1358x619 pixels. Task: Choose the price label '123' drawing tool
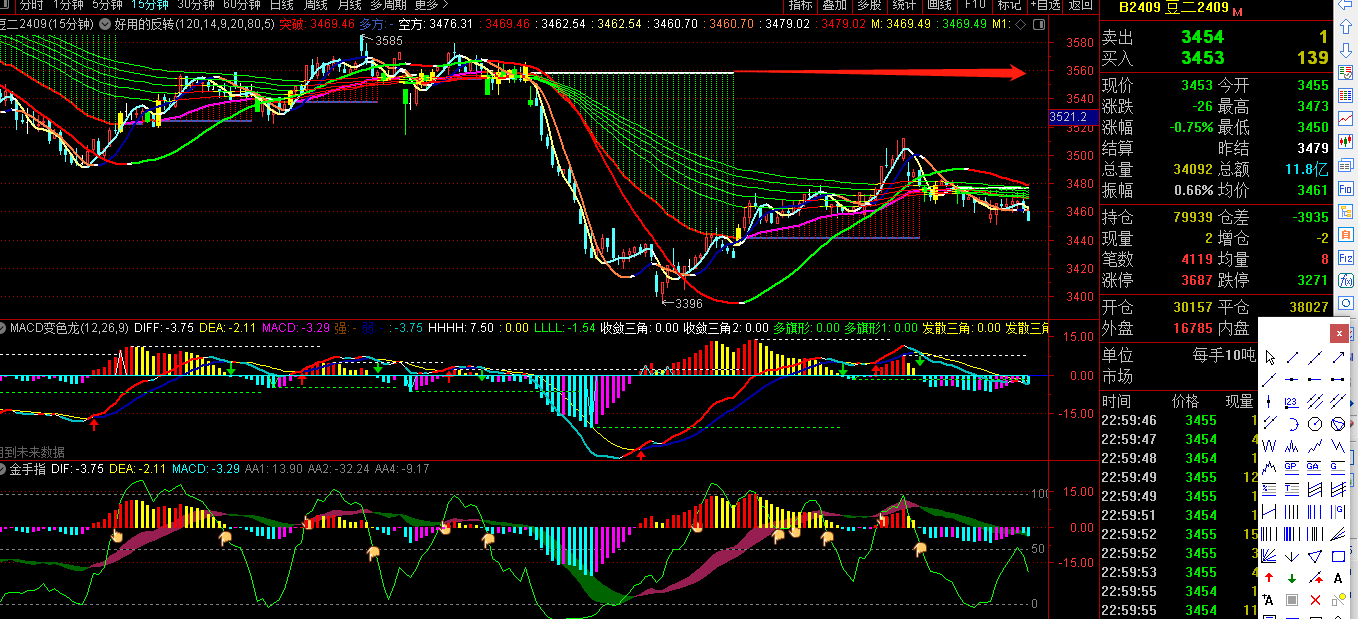click(x=1291, y=402)
